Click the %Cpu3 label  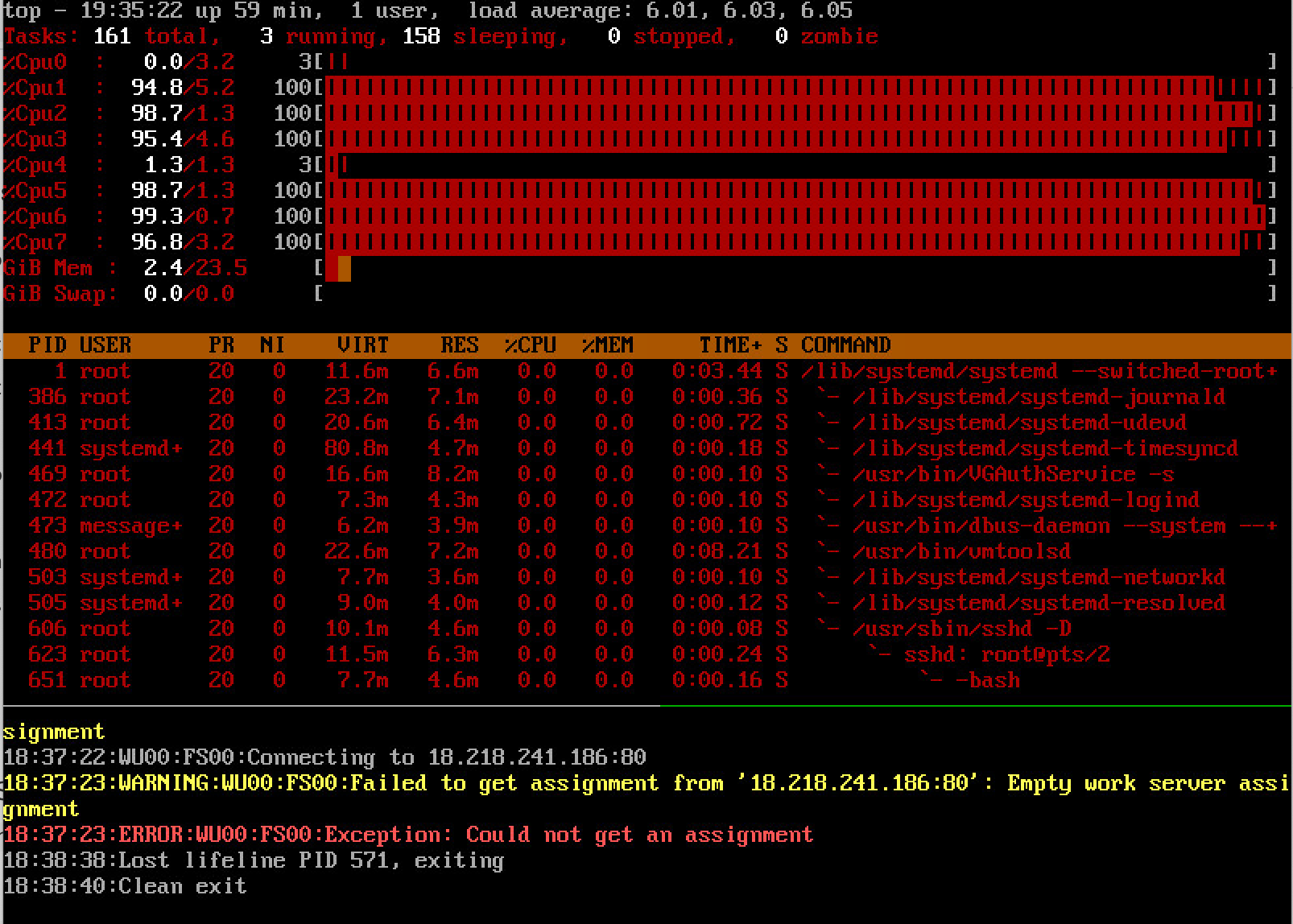pos(35,139)
